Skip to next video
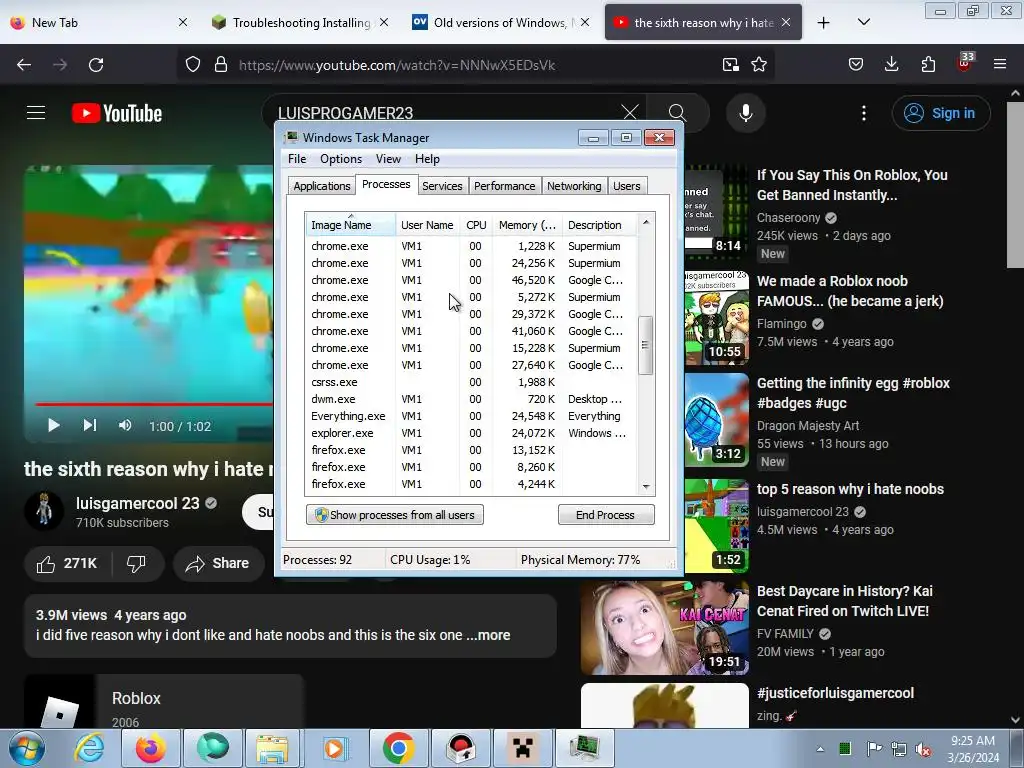The image size is (1024, 768). [x=89, y=426]
